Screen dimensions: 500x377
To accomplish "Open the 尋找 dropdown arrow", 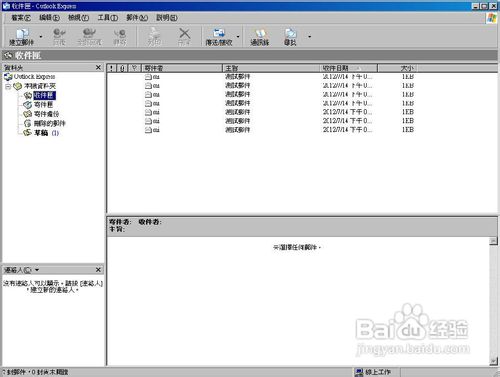I will [309, 36].
